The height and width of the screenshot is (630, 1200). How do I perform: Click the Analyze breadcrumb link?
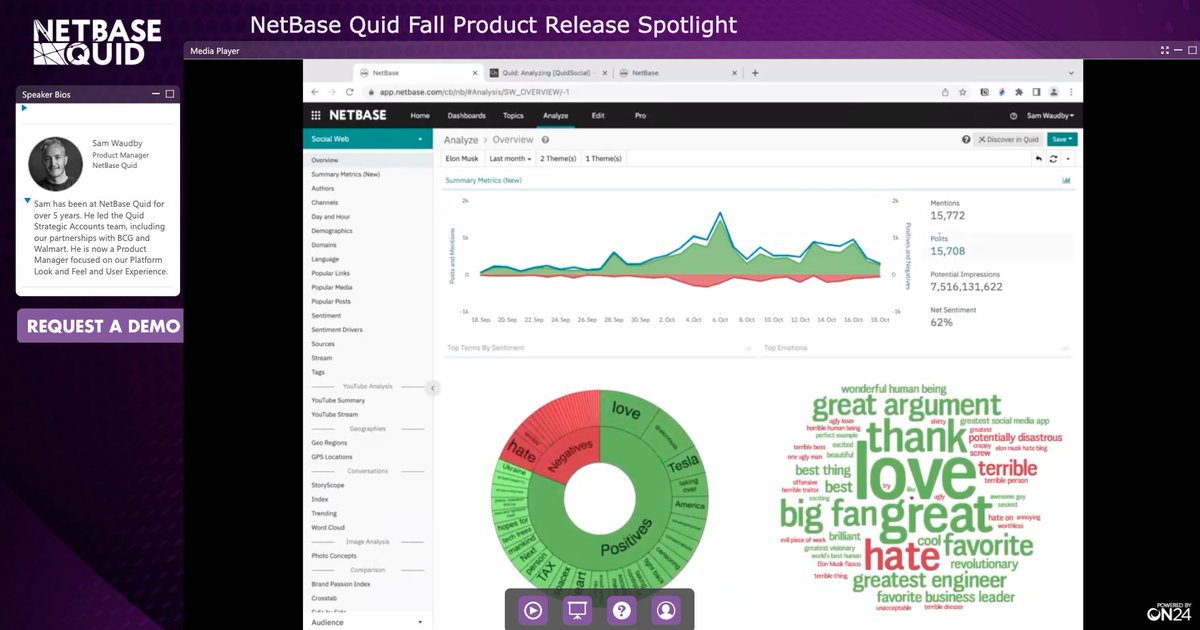pyautogui.click(x=461, y=140)
